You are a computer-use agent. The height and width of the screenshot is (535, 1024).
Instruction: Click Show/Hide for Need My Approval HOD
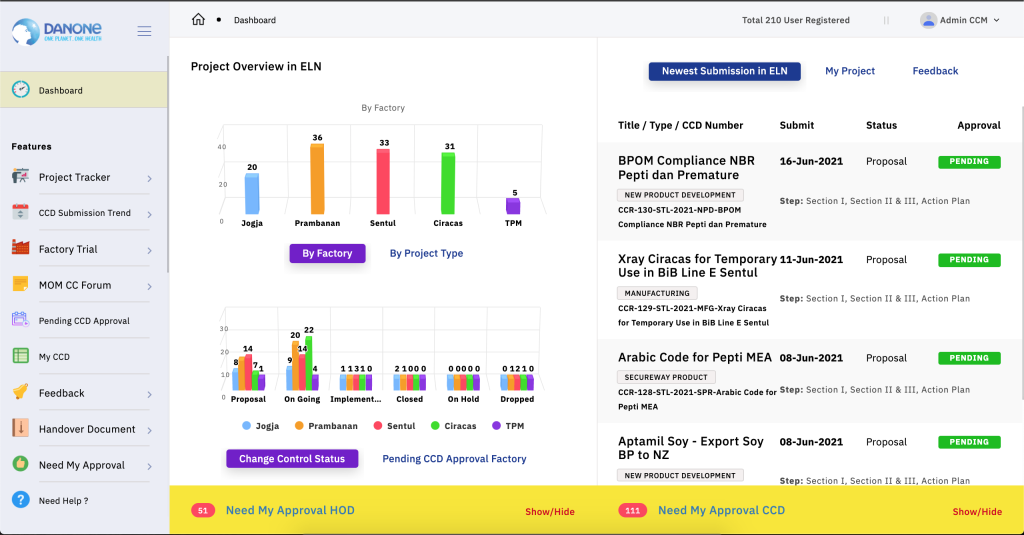pos(550,511)
